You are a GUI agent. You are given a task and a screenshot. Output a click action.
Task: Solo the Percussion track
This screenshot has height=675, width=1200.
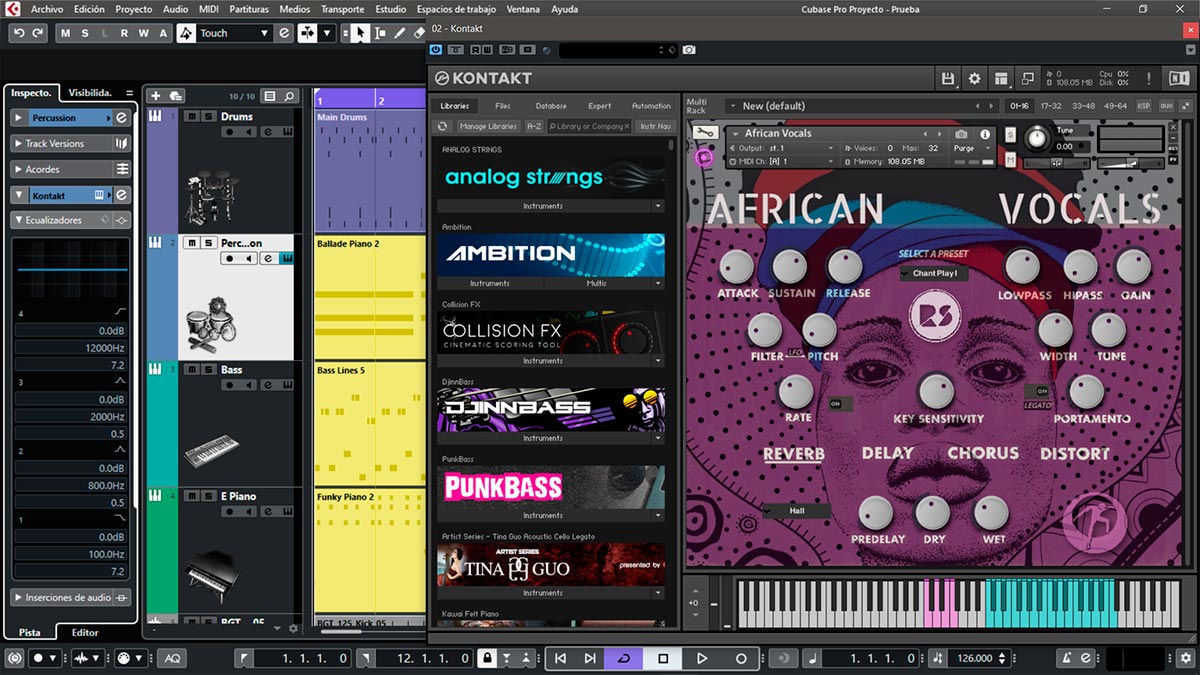click(x=207, y=242)
